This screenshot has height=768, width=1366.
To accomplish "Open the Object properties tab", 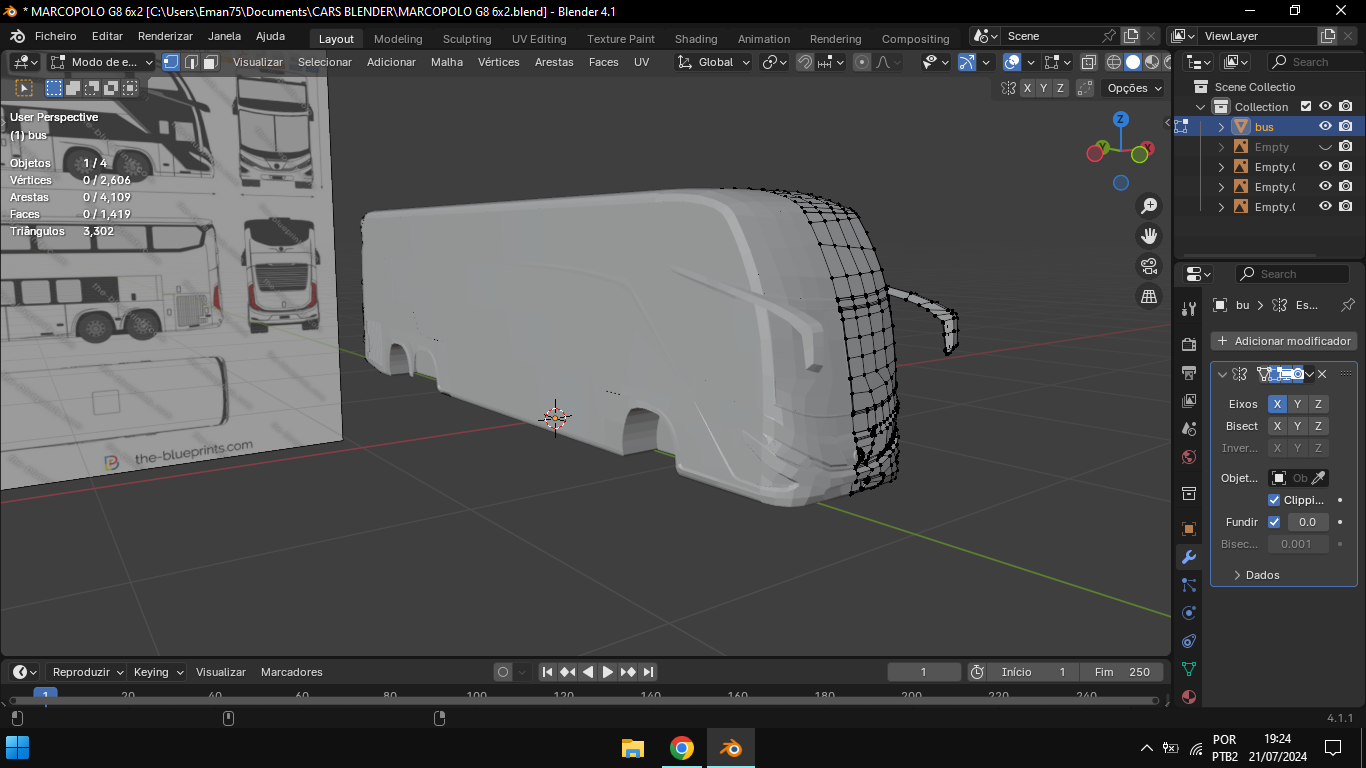I will click(1189, 529).
